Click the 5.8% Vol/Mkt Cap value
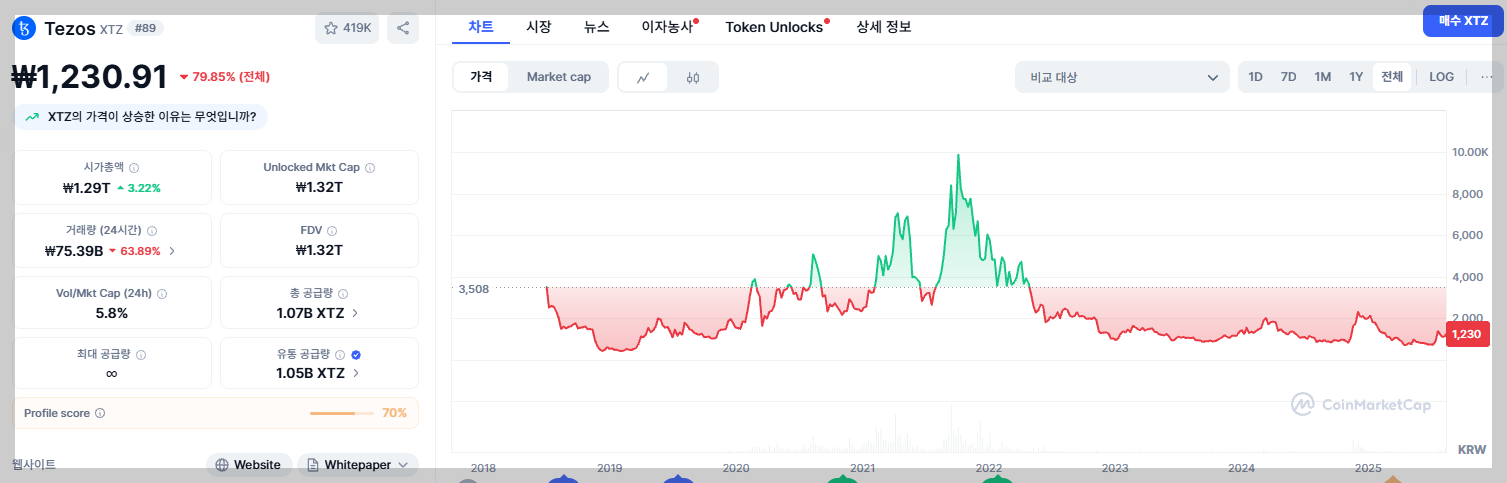The image size is (1507, 483). pyautogui.click(x=111, y=313)
